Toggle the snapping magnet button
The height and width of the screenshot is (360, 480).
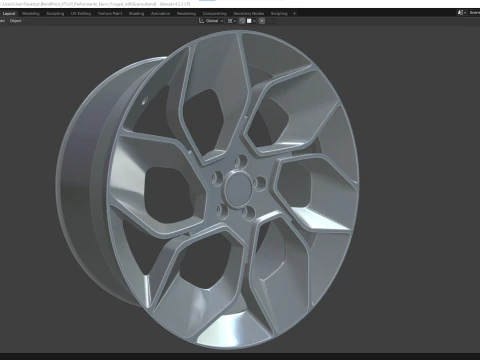(242, 21)
